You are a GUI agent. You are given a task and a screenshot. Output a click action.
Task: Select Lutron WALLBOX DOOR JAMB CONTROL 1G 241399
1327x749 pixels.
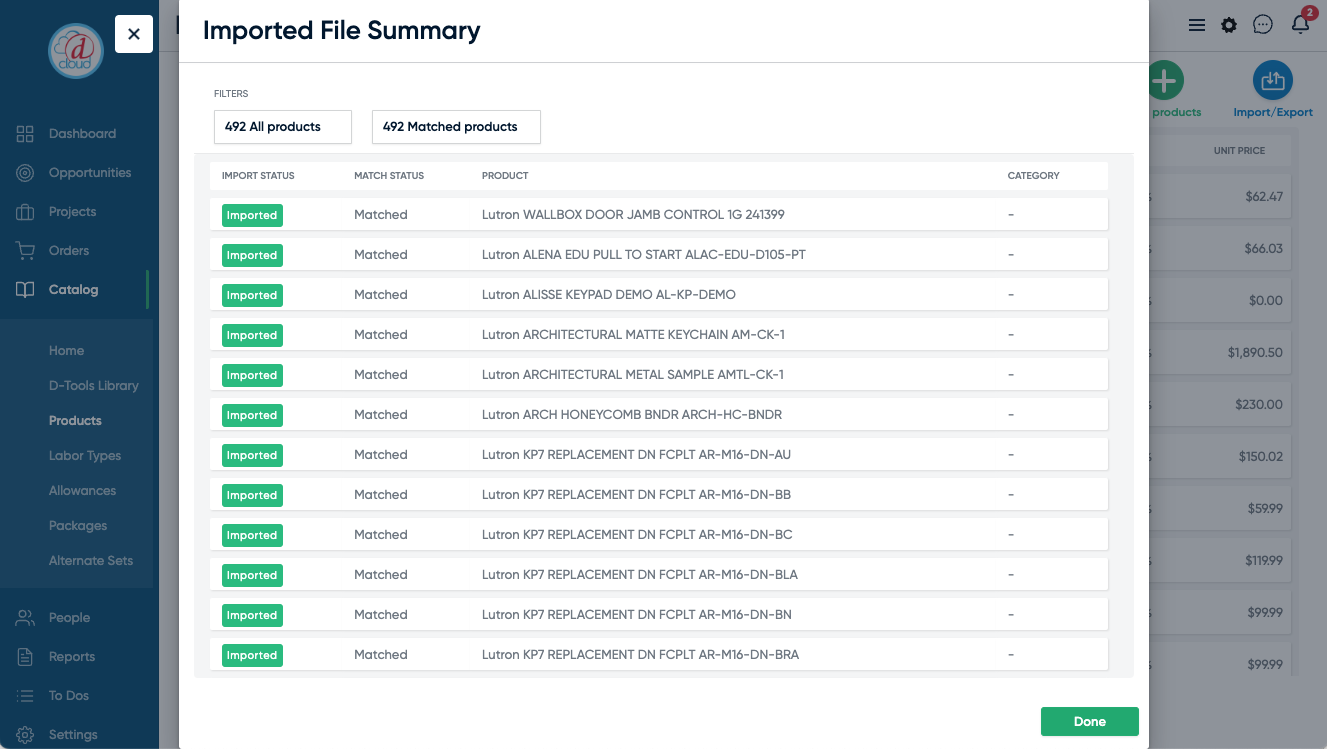tap(659, 215)
